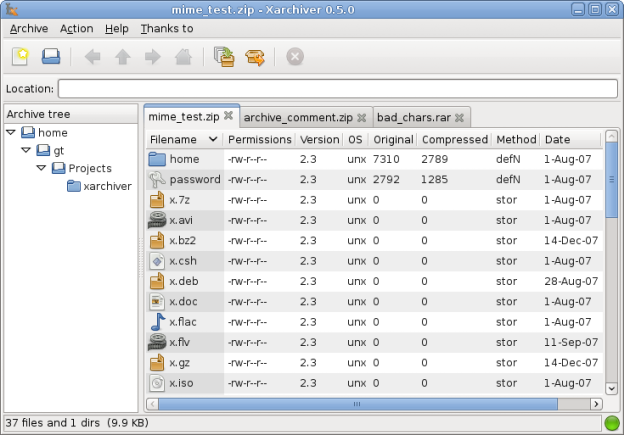The width and height of the screenshot is (624, 435).
Task: Collapse the home node in archive tree
Action: click(11, 132)
